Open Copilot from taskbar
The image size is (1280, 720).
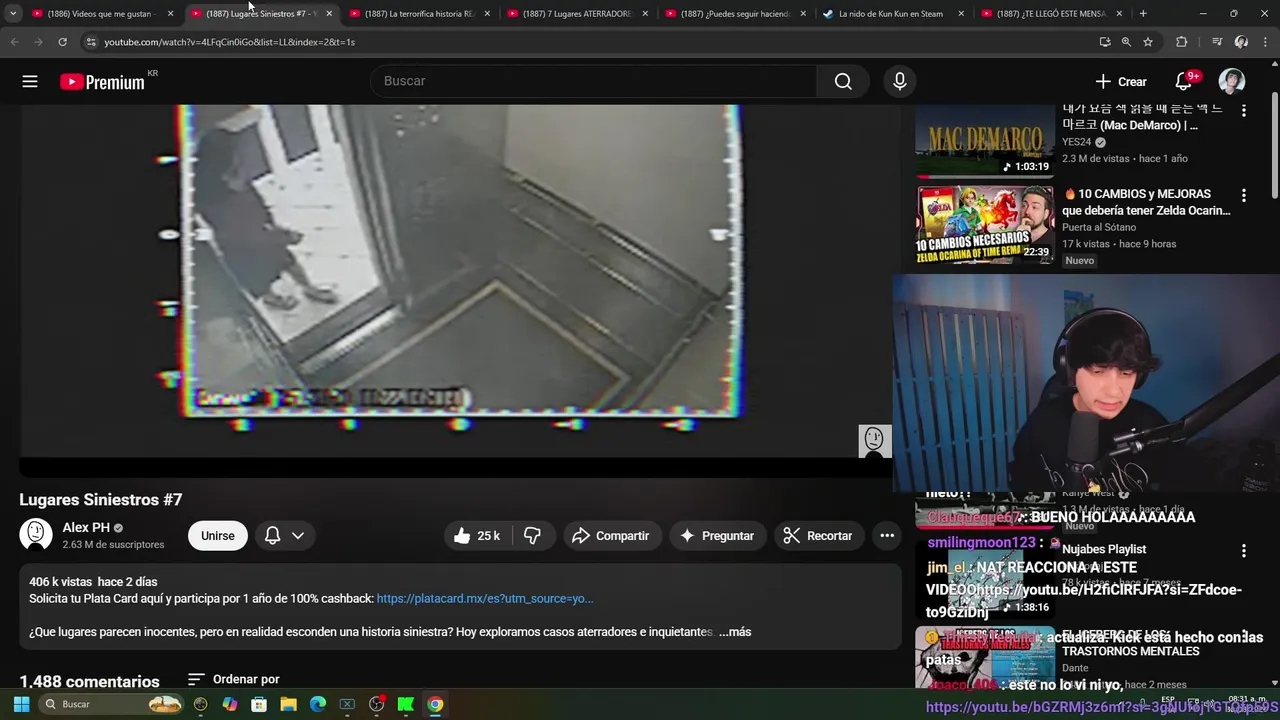[230, 704]
